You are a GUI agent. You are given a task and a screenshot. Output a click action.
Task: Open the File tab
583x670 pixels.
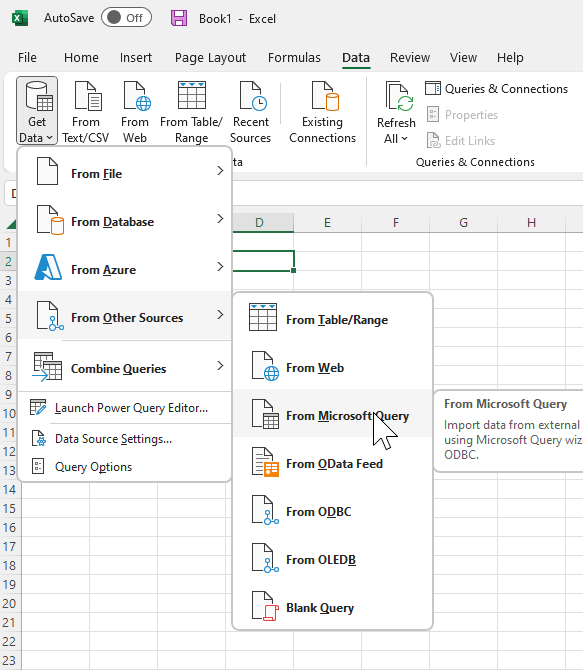pos(27,58)
